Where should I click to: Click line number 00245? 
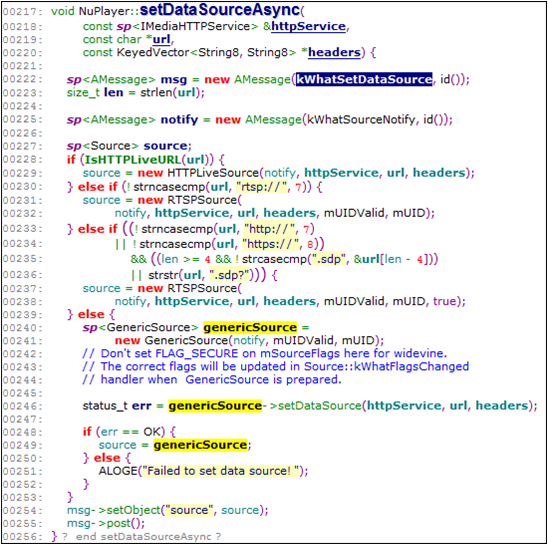22,393
